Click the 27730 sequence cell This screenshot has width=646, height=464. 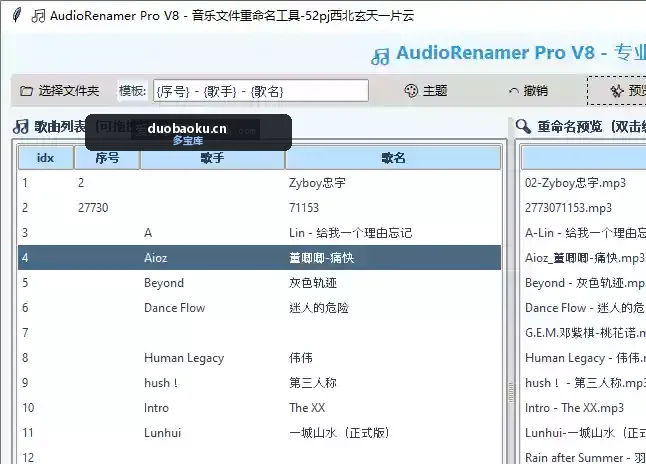point(93,208)
